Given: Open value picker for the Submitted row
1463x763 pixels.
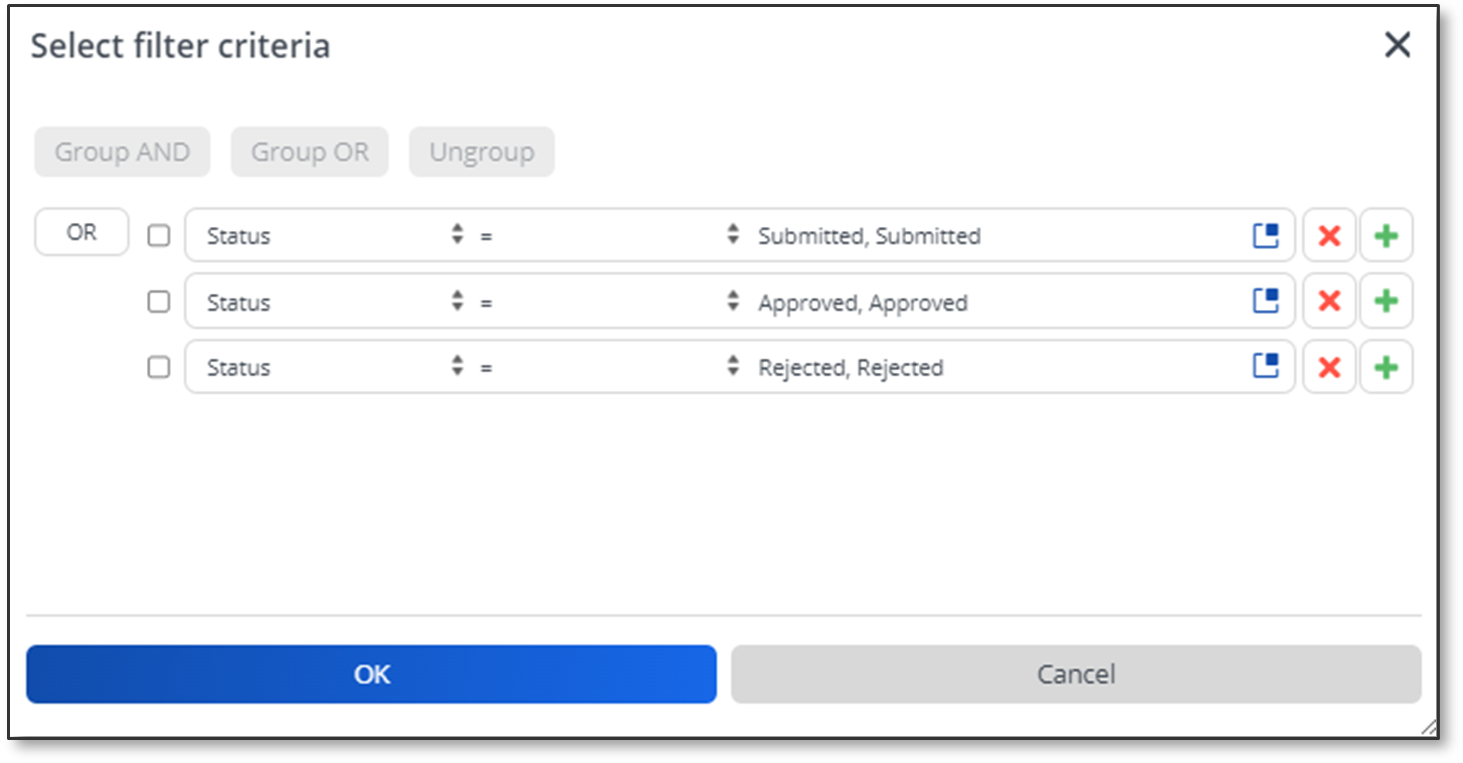Looking at the screenshot, I should pyautogui.click(x=1266, y=236).
